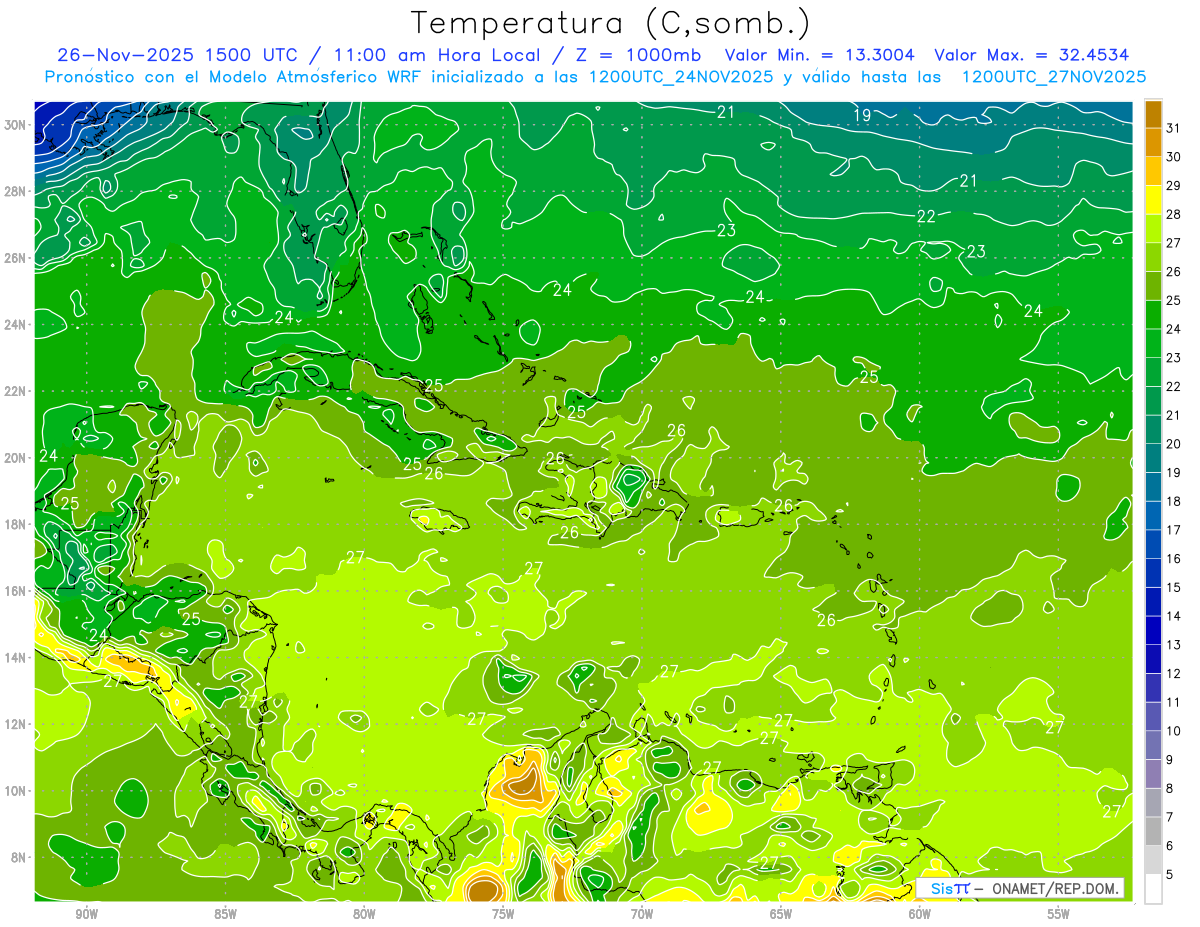Click the 22N latitude axis label
Screen dimensions: 1200x927
[16, 391]
